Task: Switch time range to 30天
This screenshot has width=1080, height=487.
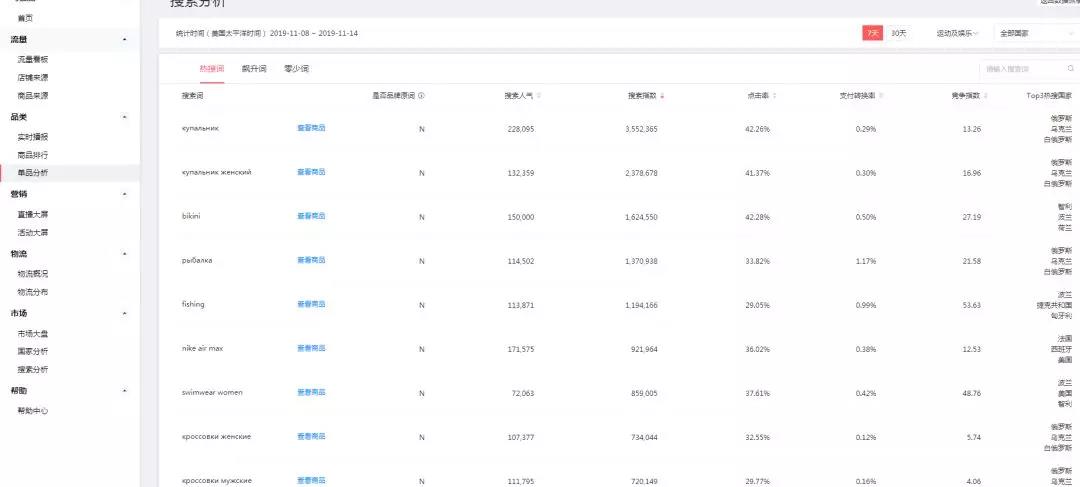Action: (898, 33)
